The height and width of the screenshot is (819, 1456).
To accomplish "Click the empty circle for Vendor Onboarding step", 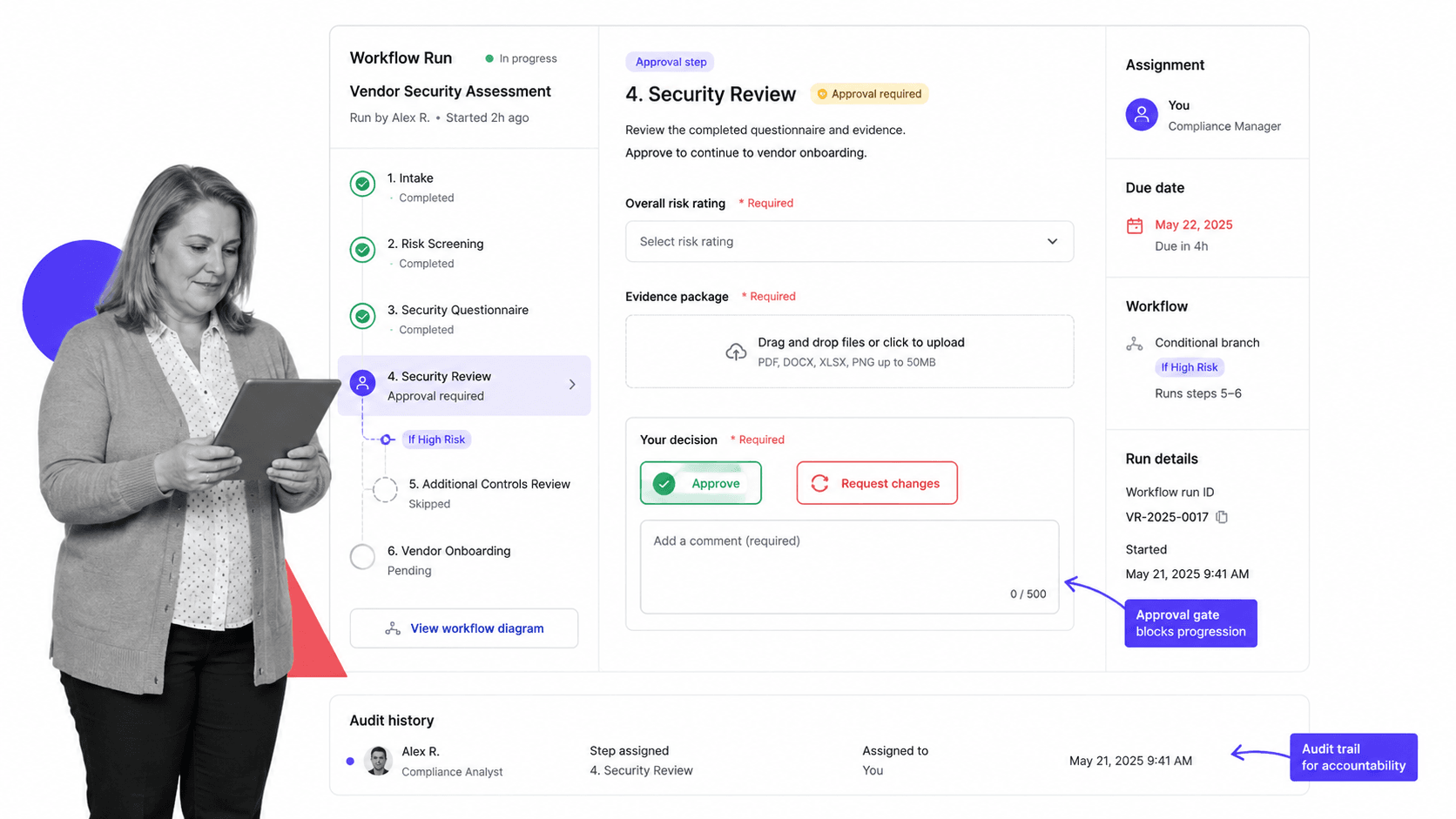I will pyautogui.click(x=362, y=556).
